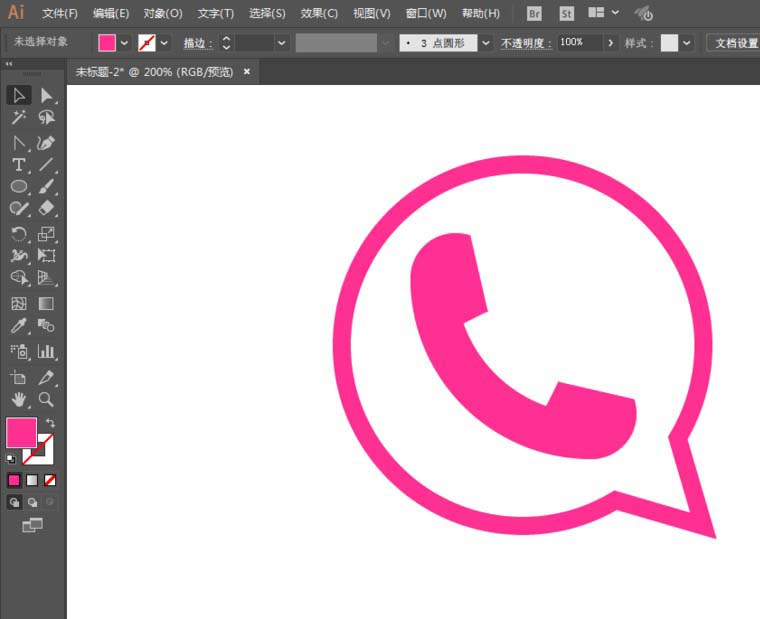Select the Perspective Grid tool
This screenshot has height=619, width=760.
pos(46,278)
